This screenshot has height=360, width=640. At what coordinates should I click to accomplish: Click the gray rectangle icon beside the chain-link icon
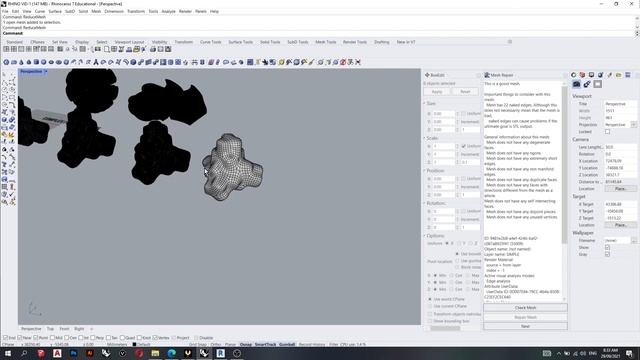pyautogui.click(x=598, y=84)
